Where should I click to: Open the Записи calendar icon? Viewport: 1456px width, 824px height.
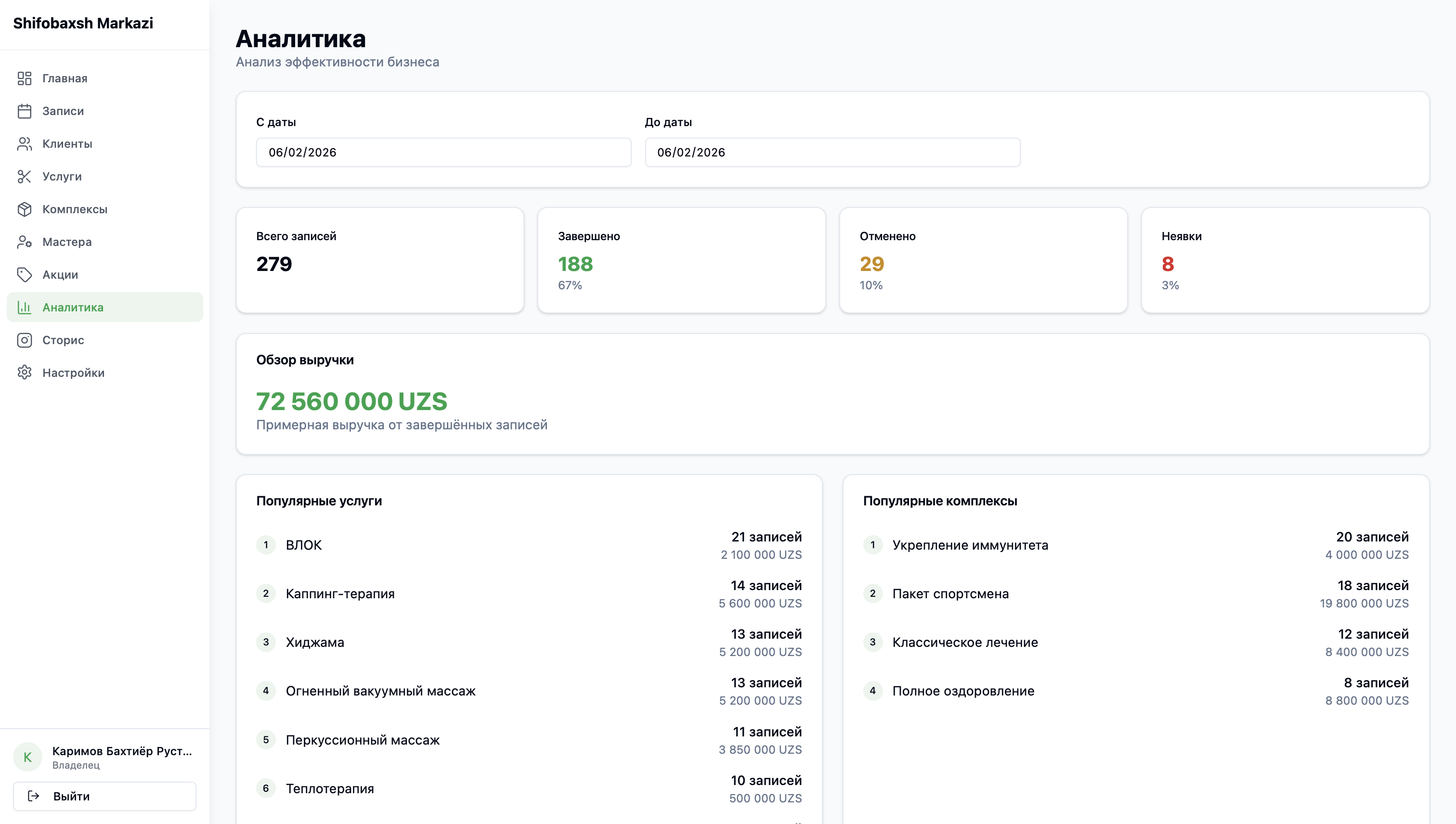(25, 111)
